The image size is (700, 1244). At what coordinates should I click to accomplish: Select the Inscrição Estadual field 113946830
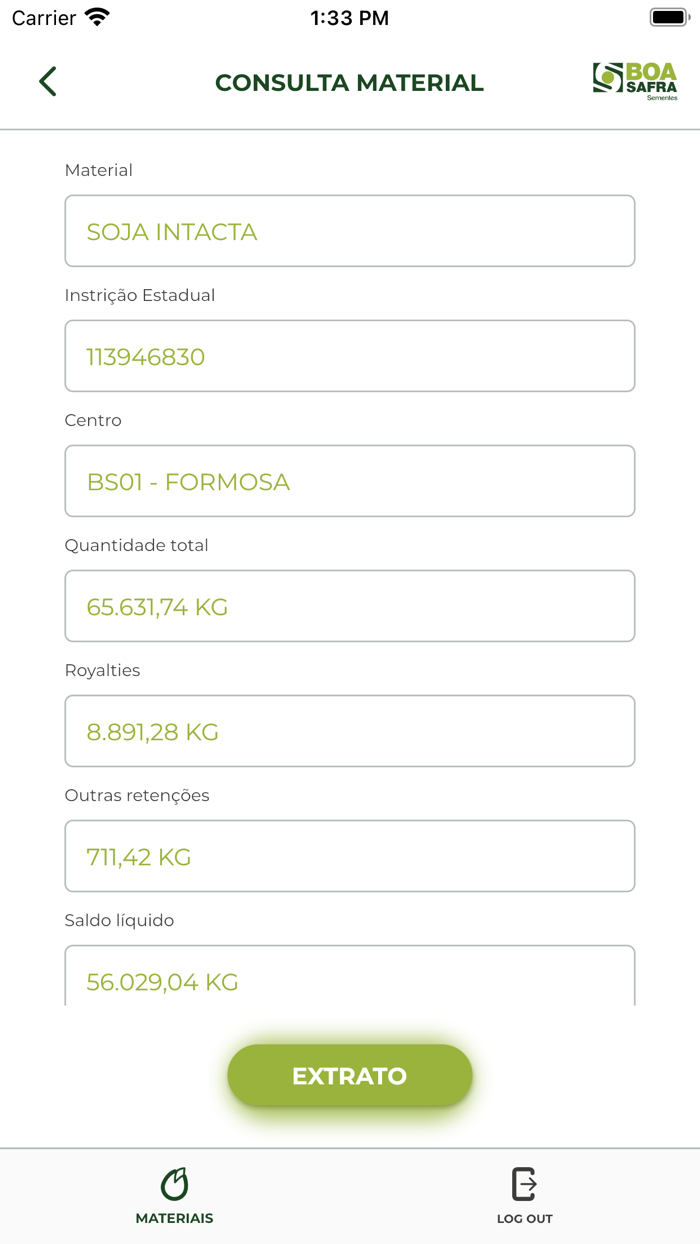pyautogui.click(x=349, y=356)
